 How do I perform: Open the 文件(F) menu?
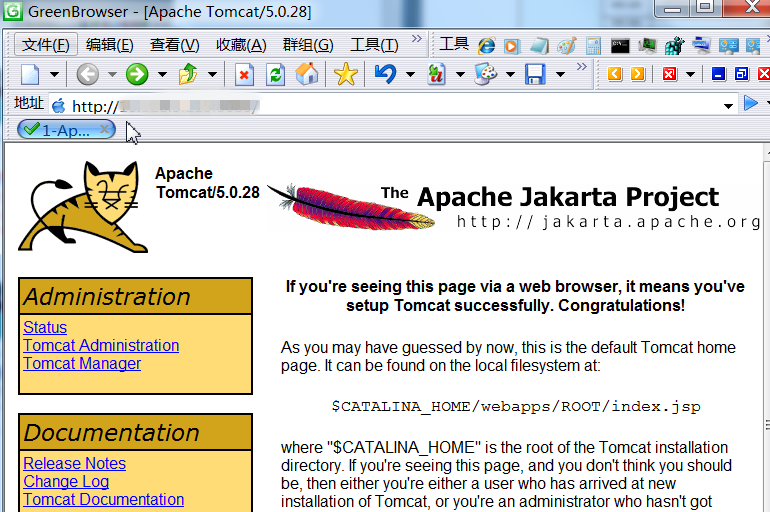(46, 45)
